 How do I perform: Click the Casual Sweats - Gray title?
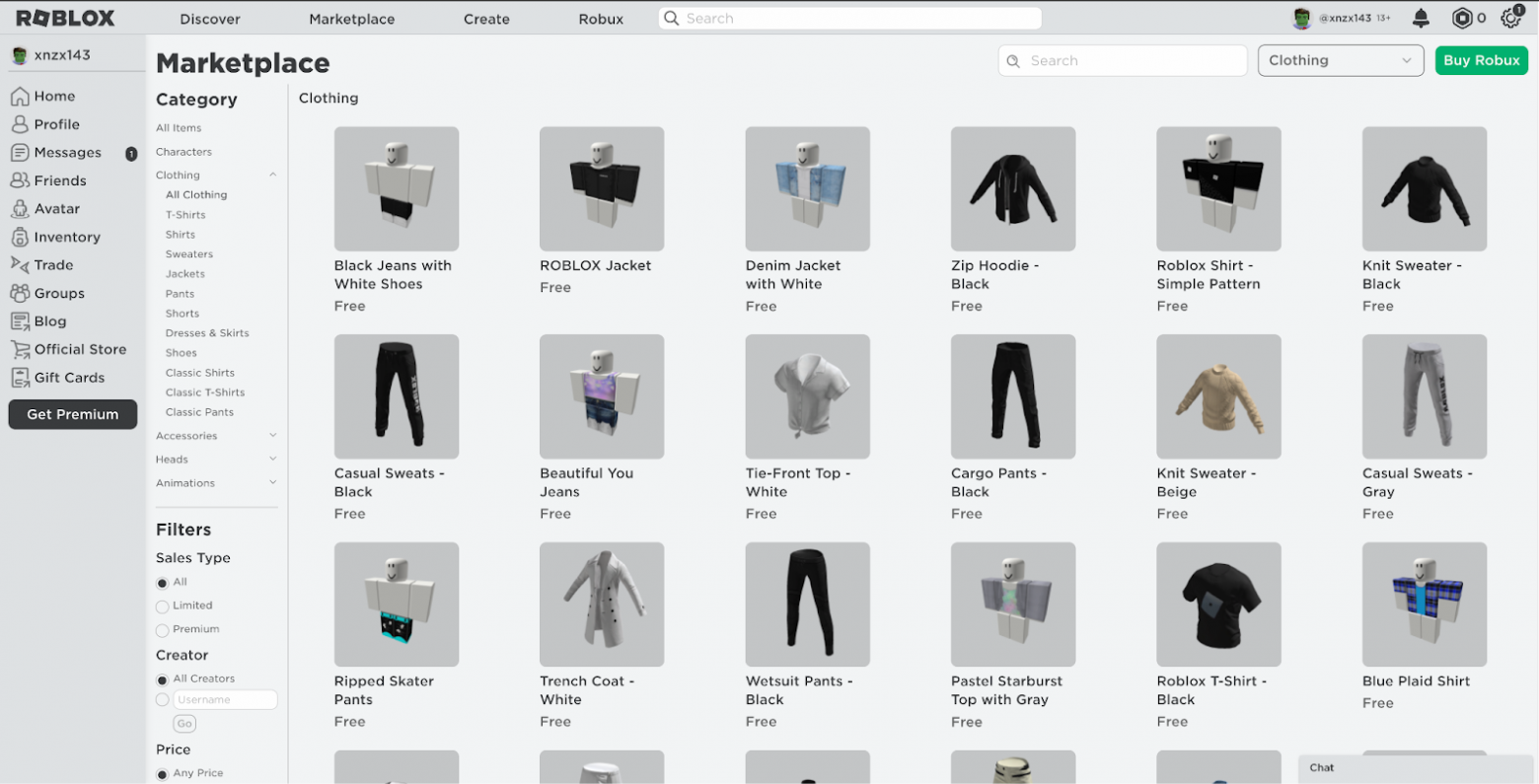pyautogui.click(x=1417, y=483)
